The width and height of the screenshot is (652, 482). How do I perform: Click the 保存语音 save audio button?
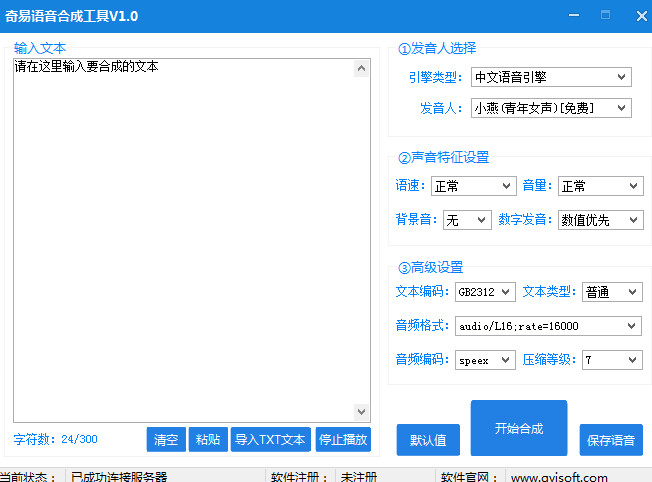[610, 440]
